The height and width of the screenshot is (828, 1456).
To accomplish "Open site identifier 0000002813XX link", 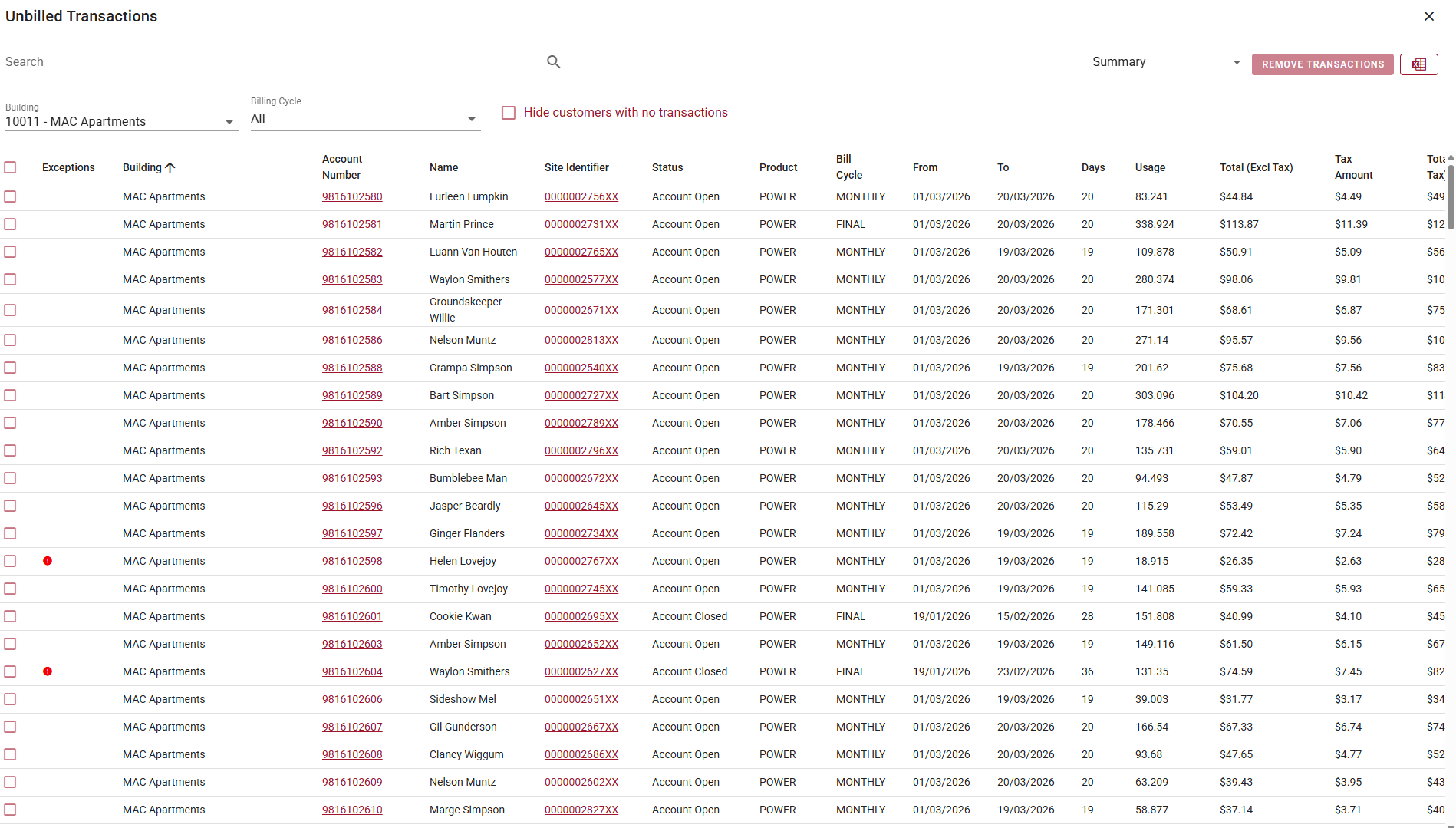I will (x=581, y=340).
